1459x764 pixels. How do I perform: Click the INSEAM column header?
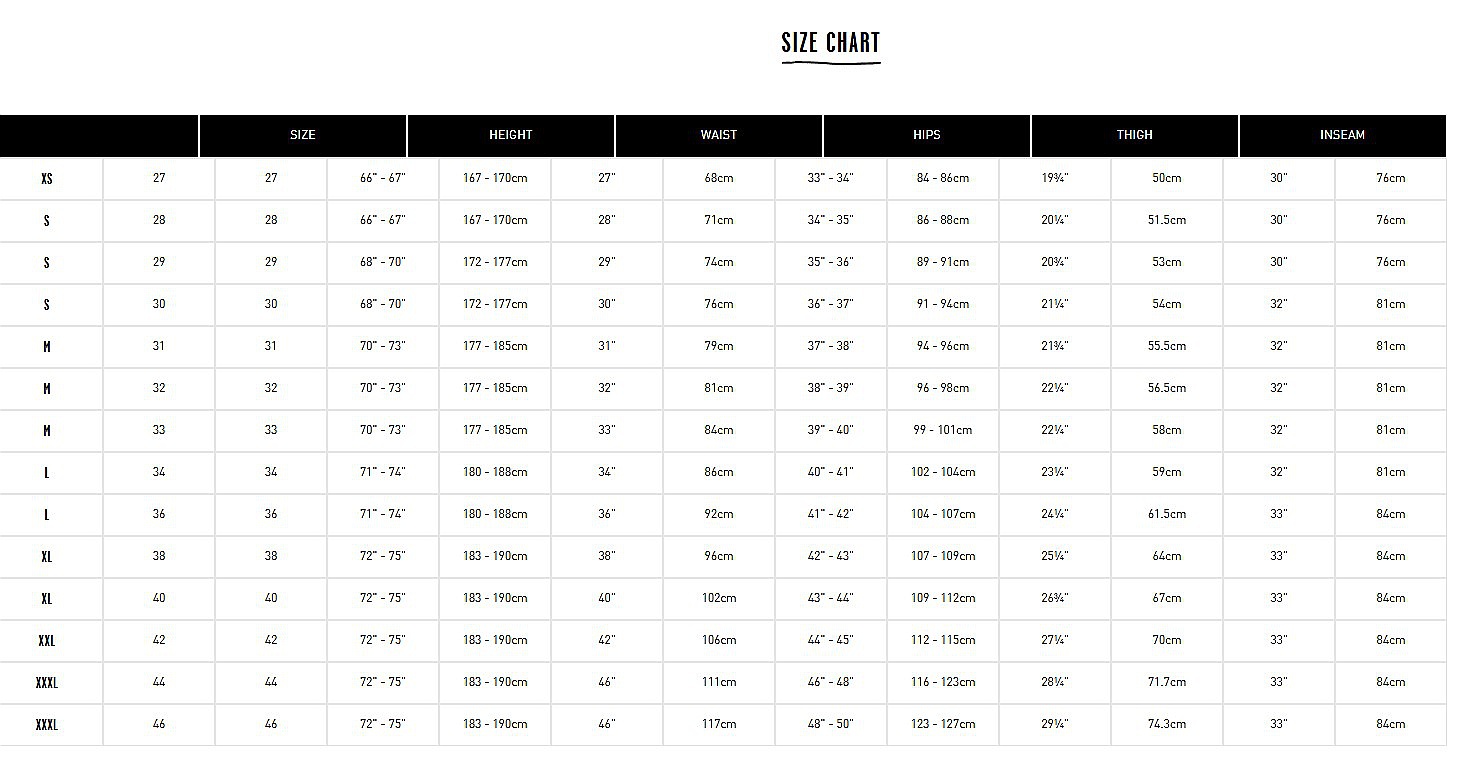point(1342,135)
